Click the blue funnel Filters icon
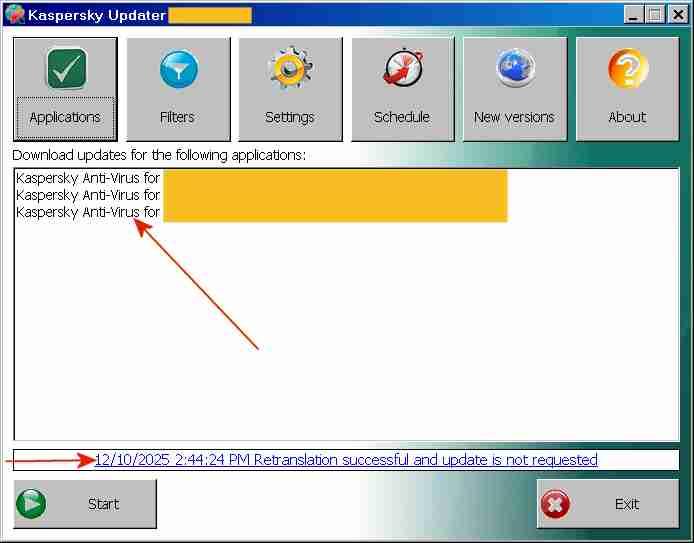 [x=178, y=69]
